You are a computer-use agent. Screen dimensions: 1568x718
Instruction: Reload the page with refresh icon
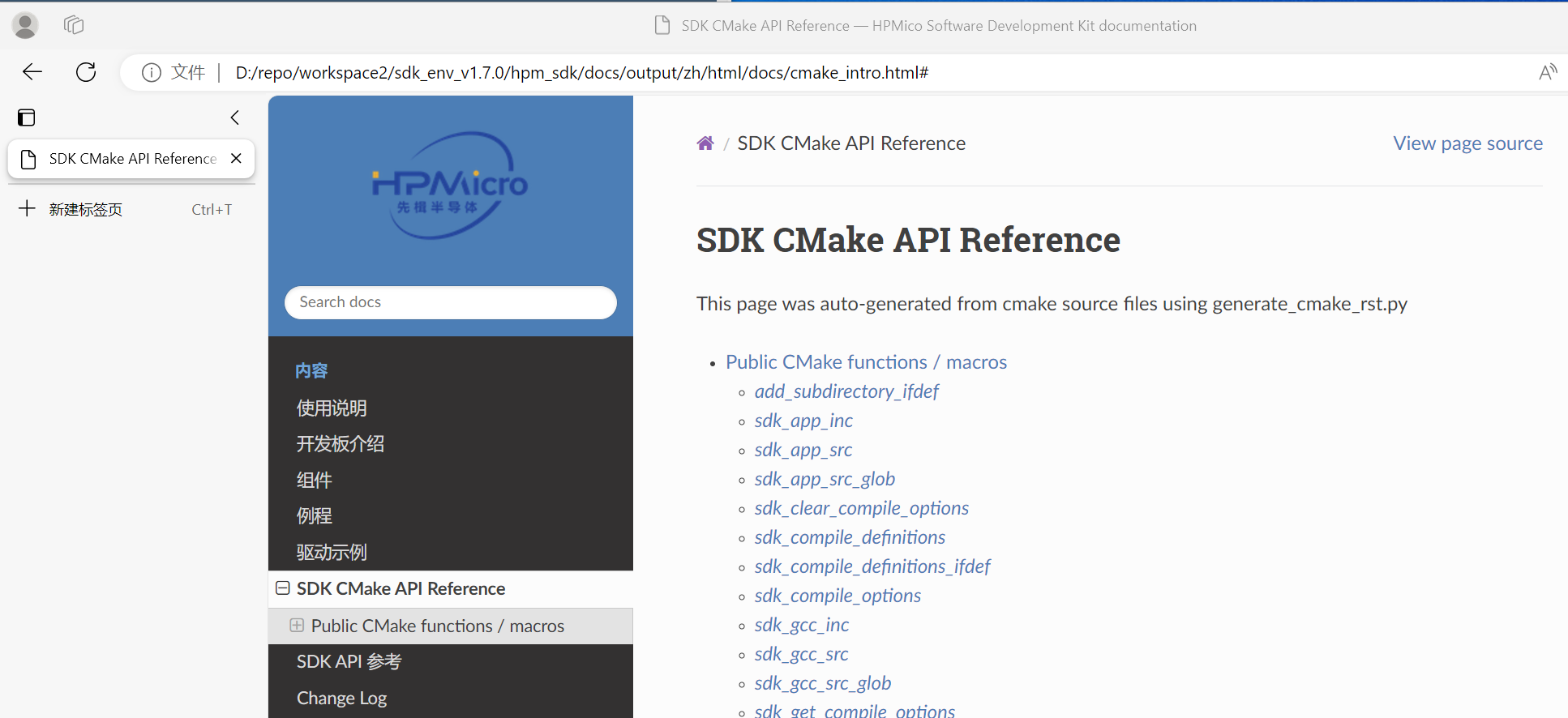coord(86,72)
